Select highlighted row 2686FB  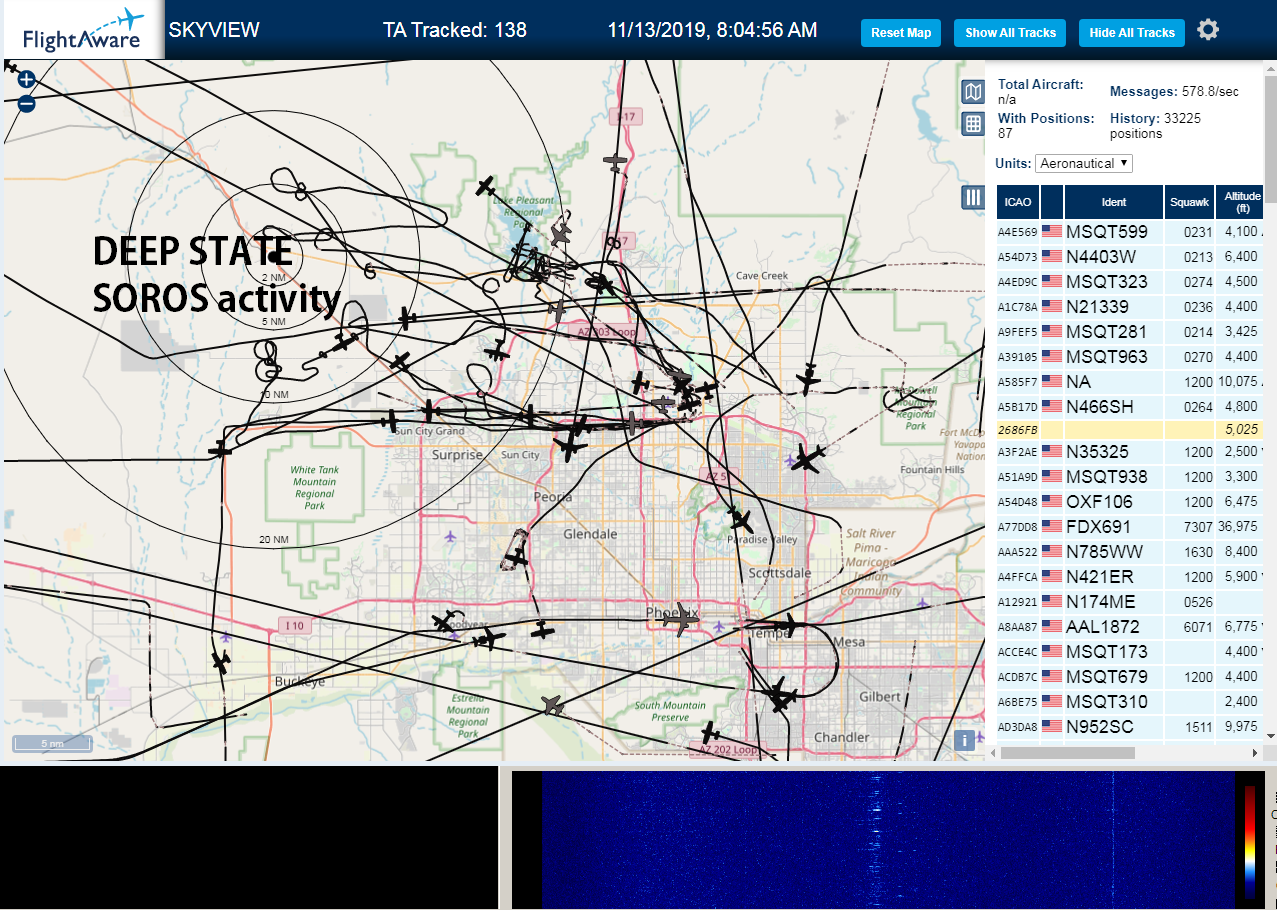1130,429
